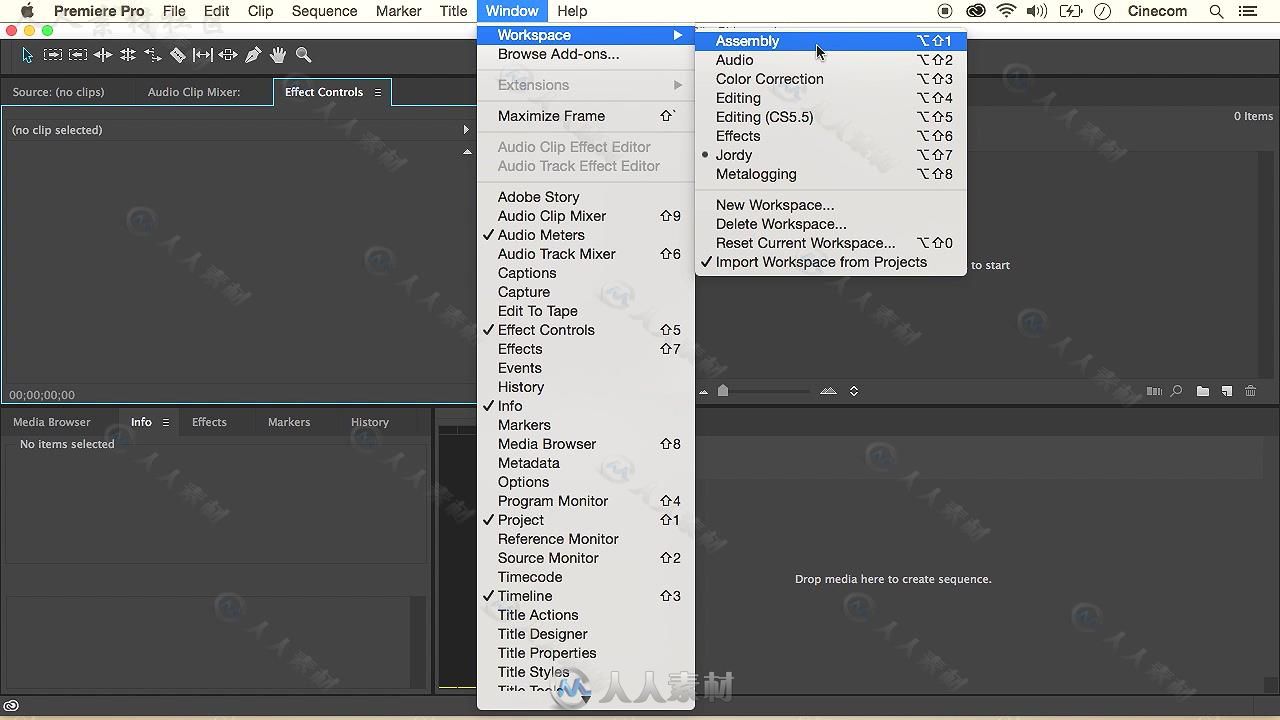Expand the Workspace submenu arrow
Screen dimensions: 1280x720
[678, 35]
